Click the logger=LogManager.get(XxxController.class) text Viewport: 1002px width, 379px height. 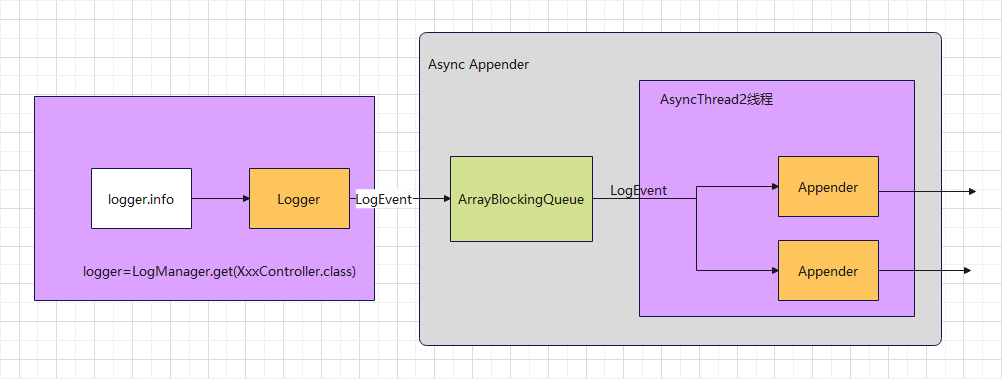tap(219, 271)
